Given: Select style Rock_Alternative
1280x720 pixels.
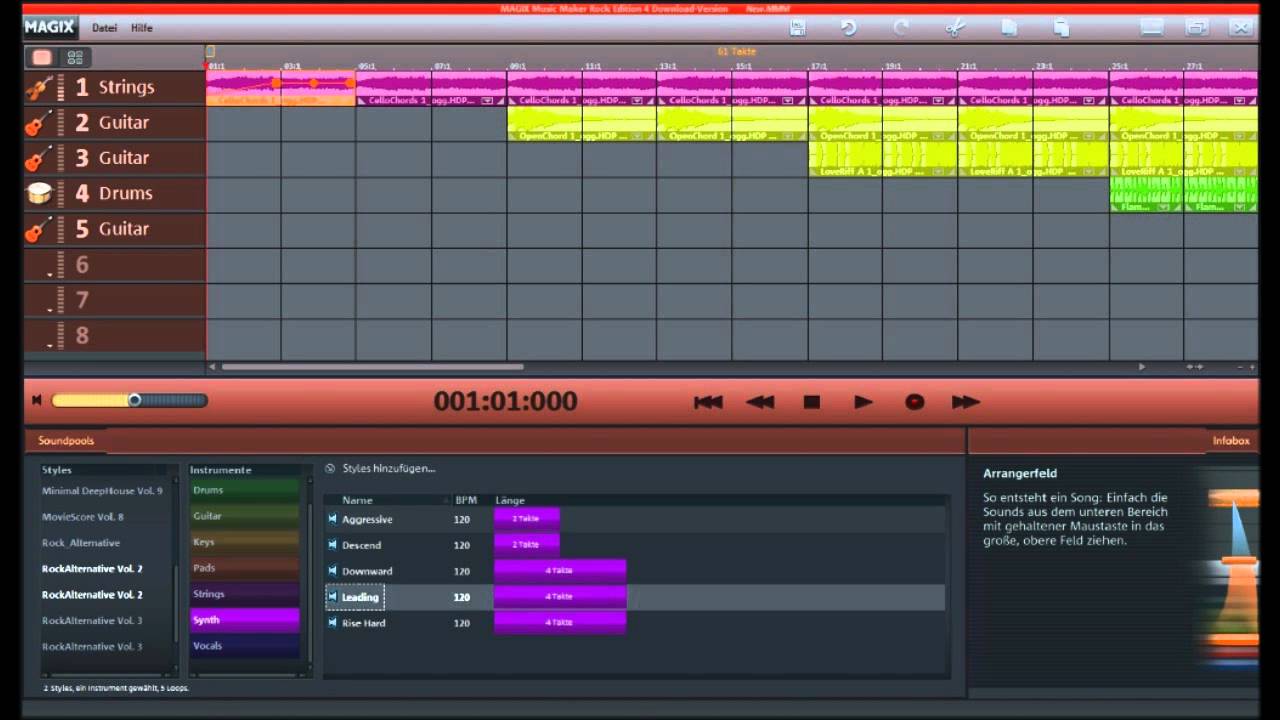Looking at the screenshot, I should coord(81,543).
